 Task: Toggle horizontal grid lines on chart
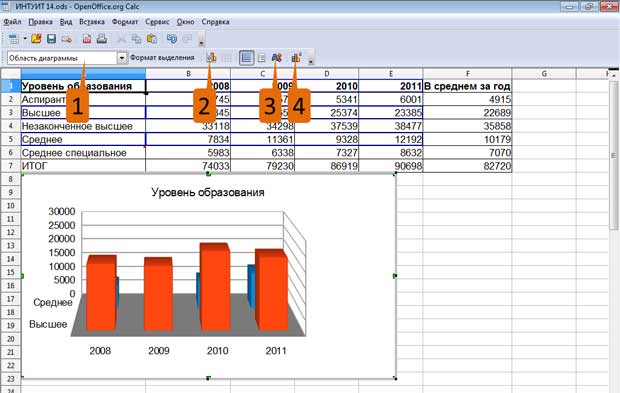point(246,58)
